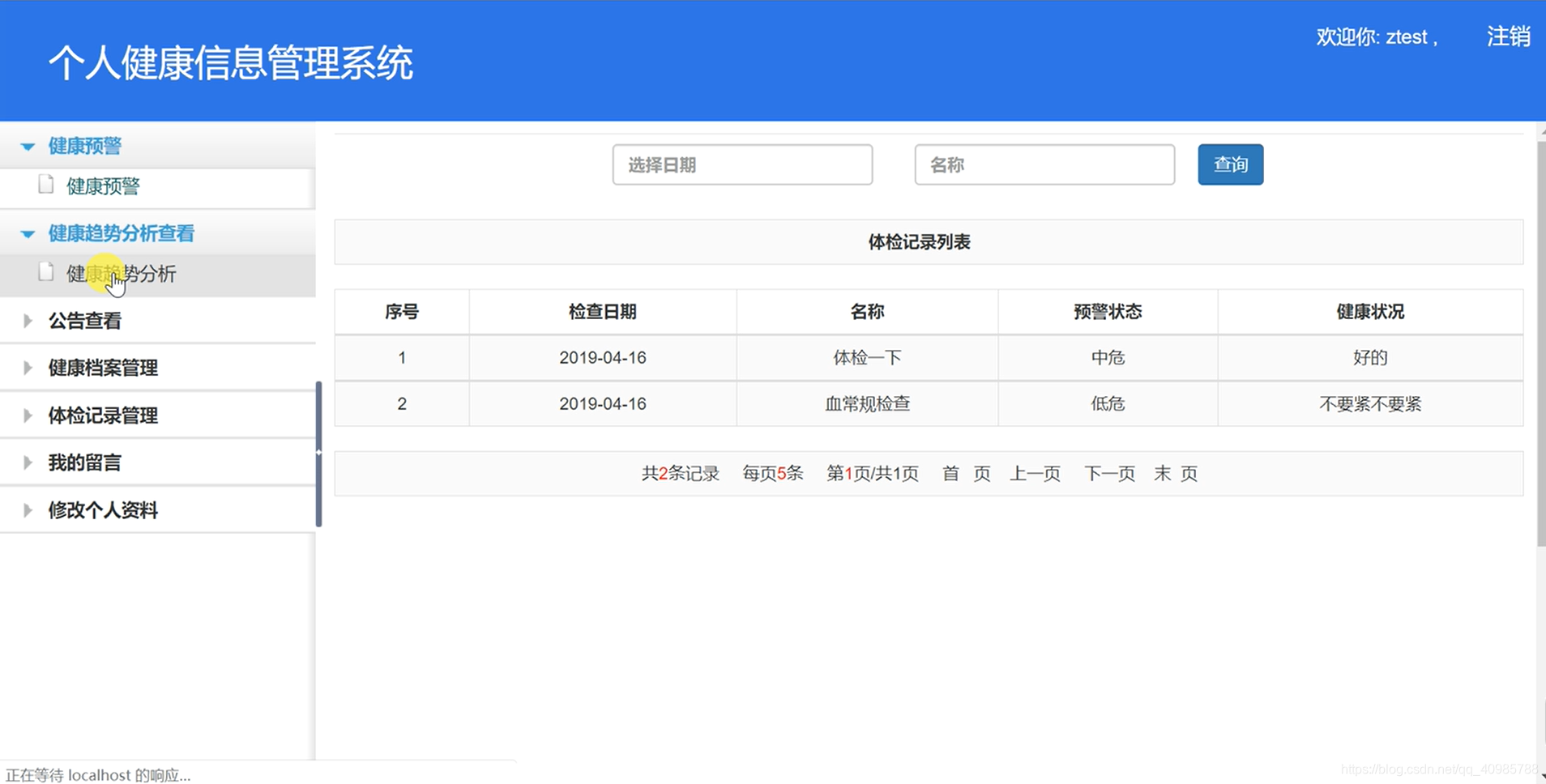Click the 体检记录列表 table title
Viewport: 1546px width, 784px height.
click(919, 242)
